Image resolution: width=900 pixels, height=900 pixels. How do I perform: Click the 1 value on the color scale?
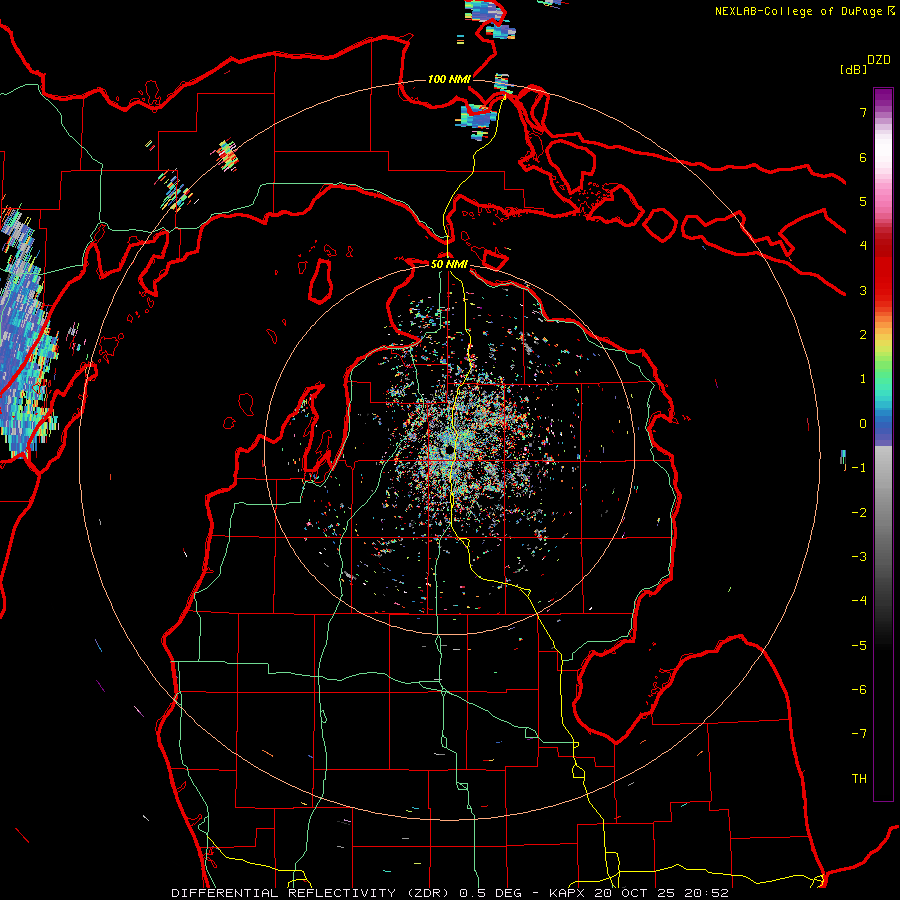click(863, 379)
